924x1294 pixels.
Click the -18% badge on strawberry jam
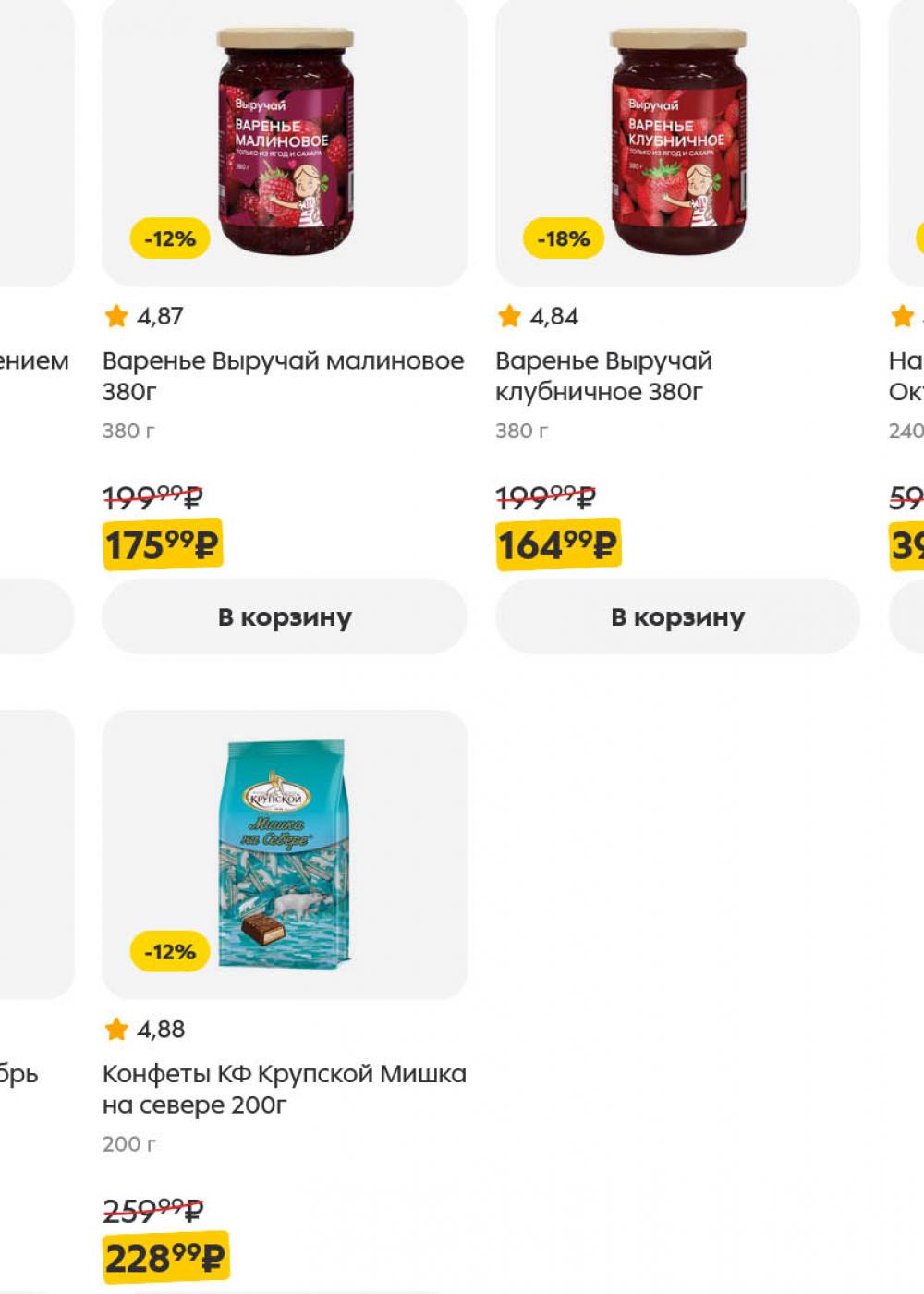pyautogui.click(x=564, y=238)
